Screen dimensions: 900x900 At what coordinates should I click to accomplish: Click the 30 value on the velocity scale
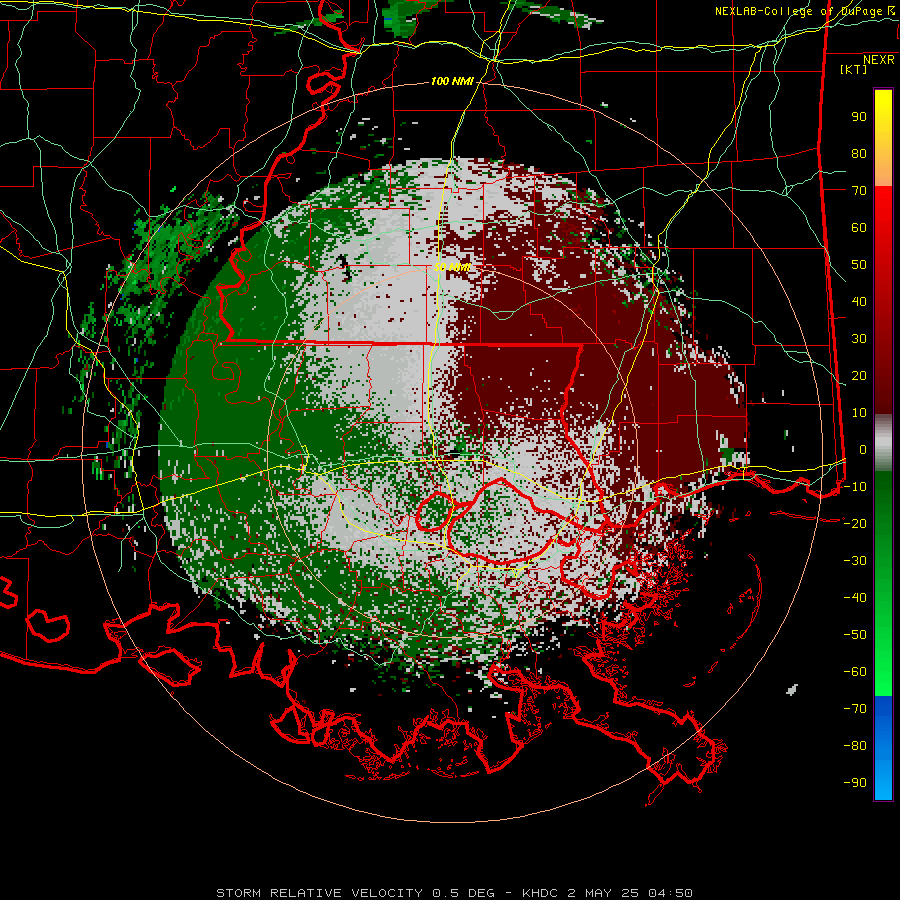point(859,339)
